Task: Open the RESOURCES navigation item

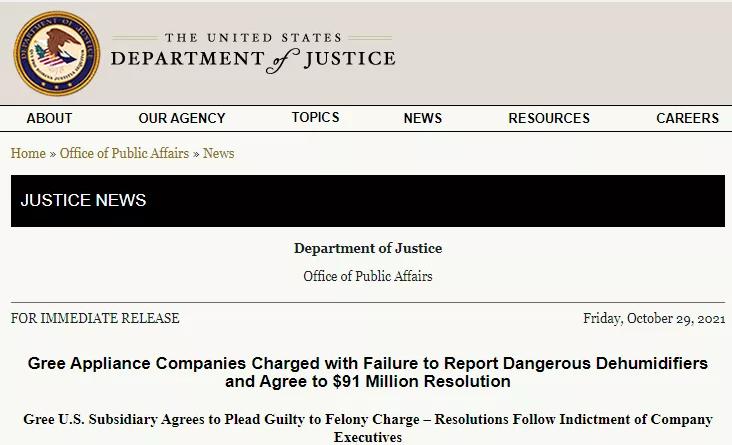Action: [549, 118]
